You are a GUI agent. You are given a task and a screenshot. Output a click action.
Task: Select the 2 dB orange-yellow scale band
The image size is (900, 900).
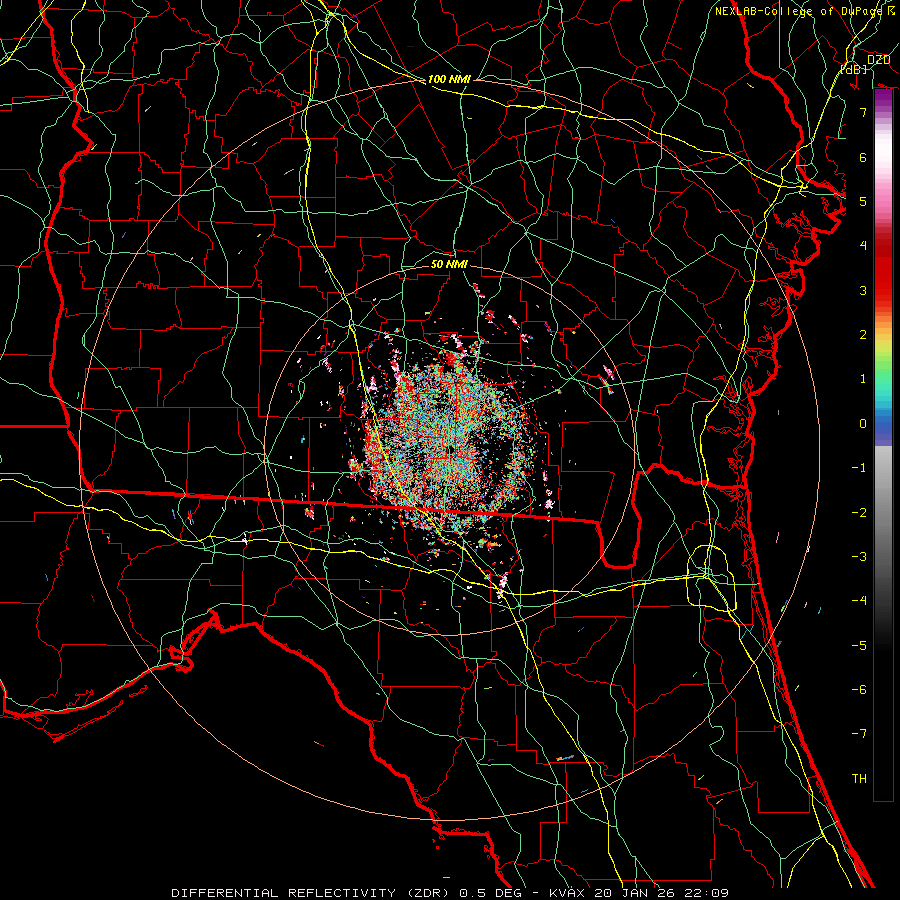883,335
